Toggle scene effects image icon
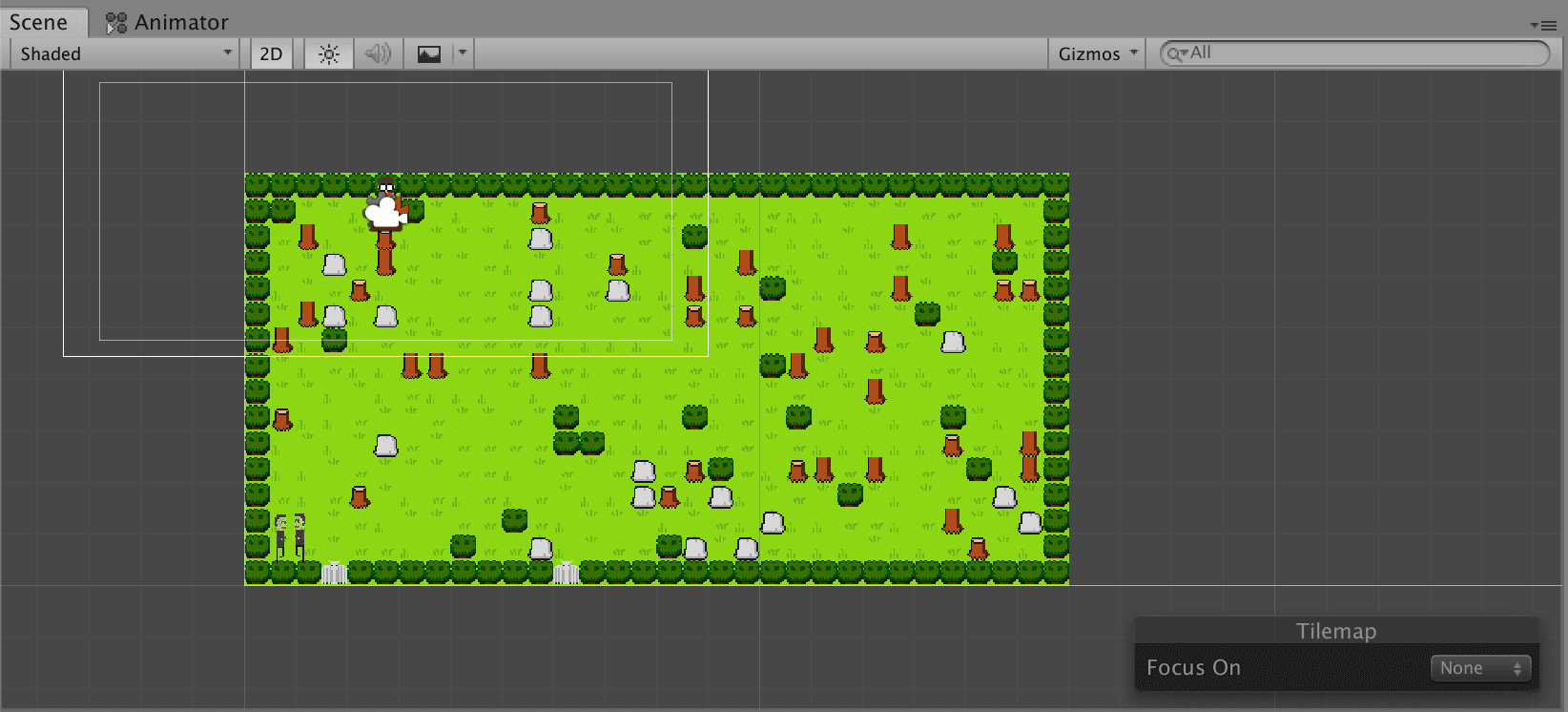 tap(429, 53)
